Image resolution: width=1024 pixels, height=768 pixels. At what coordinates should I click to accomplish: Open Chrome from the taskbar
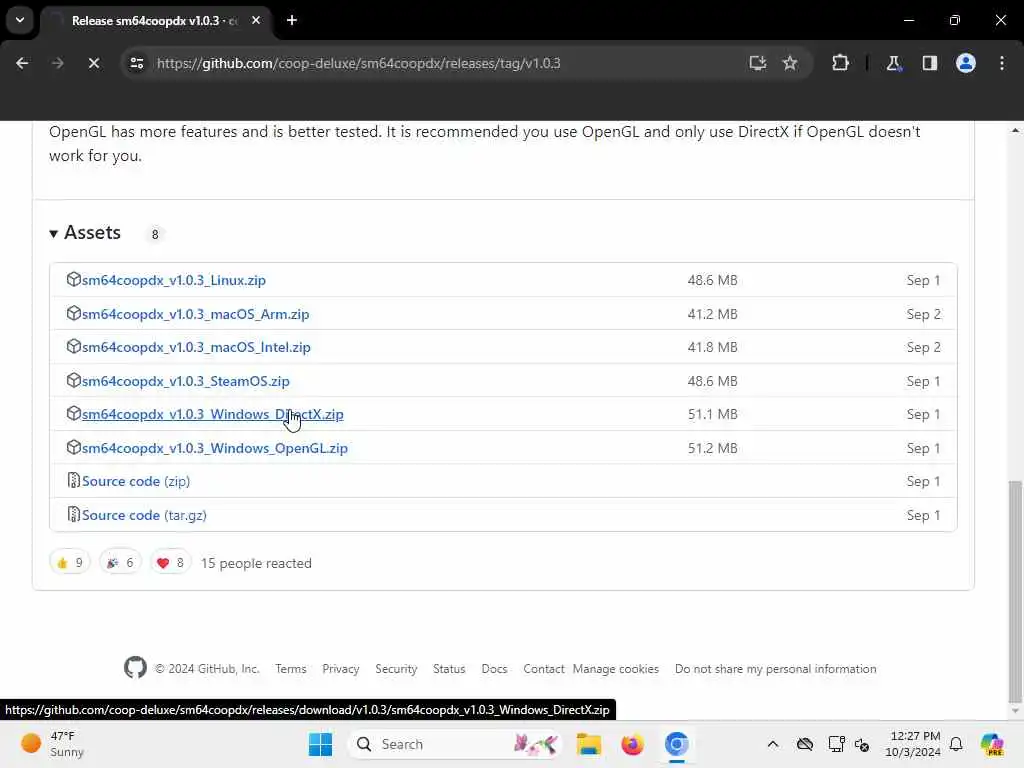pos(677,744)
